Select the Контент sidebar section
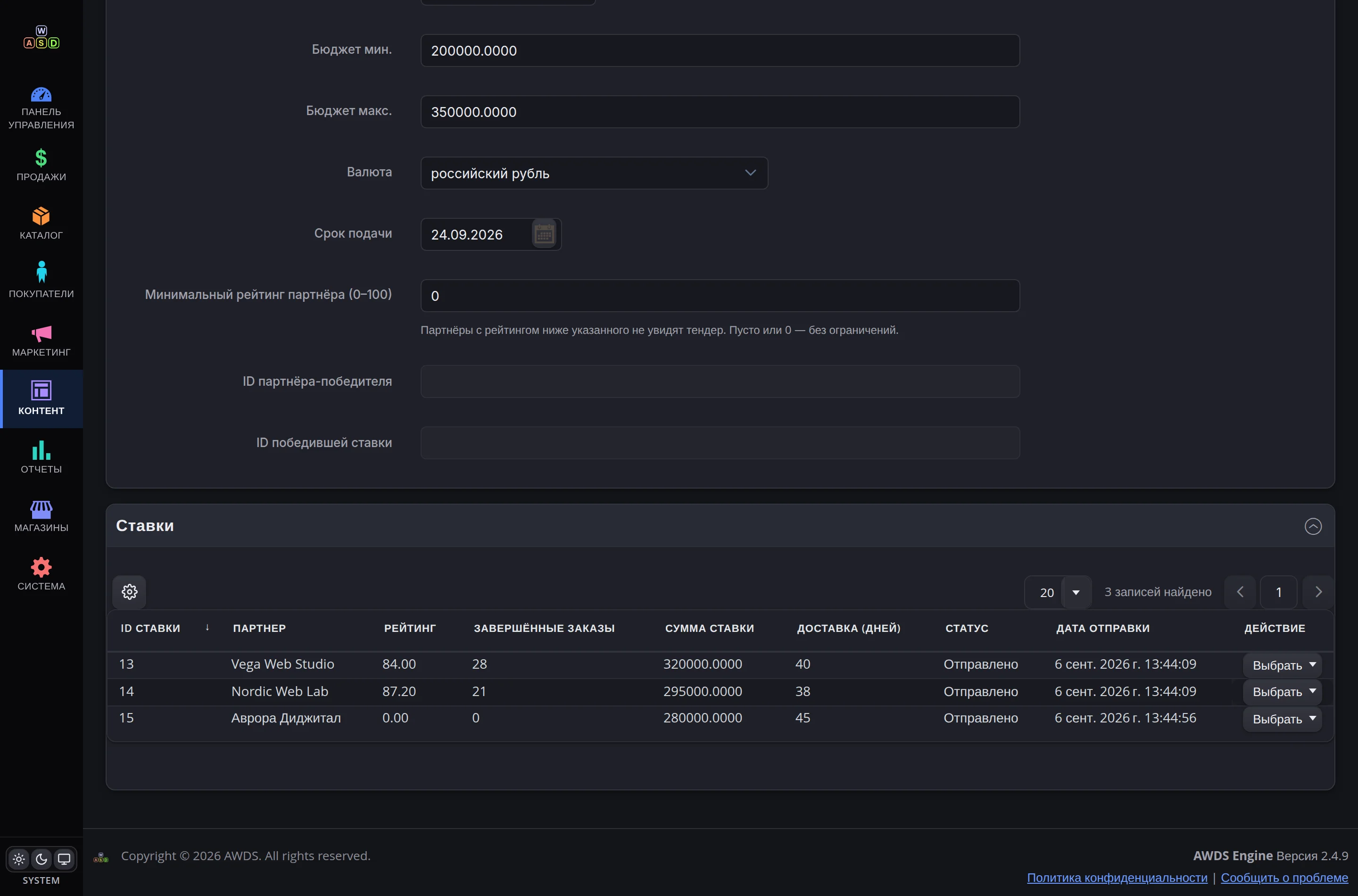Screen dimensions: 1358x896 (x=41, y=399)
